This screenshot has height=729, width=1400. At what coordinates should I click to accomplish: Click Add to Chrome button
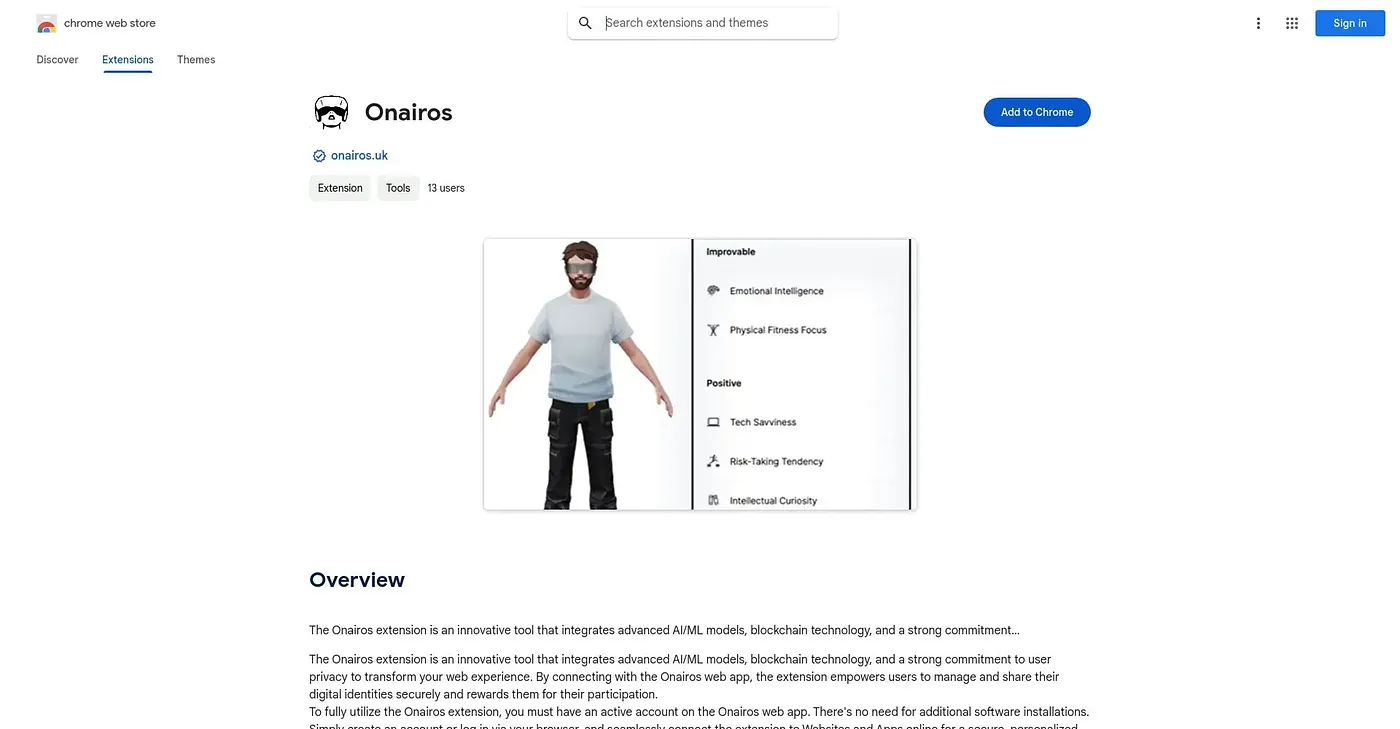1037,112
